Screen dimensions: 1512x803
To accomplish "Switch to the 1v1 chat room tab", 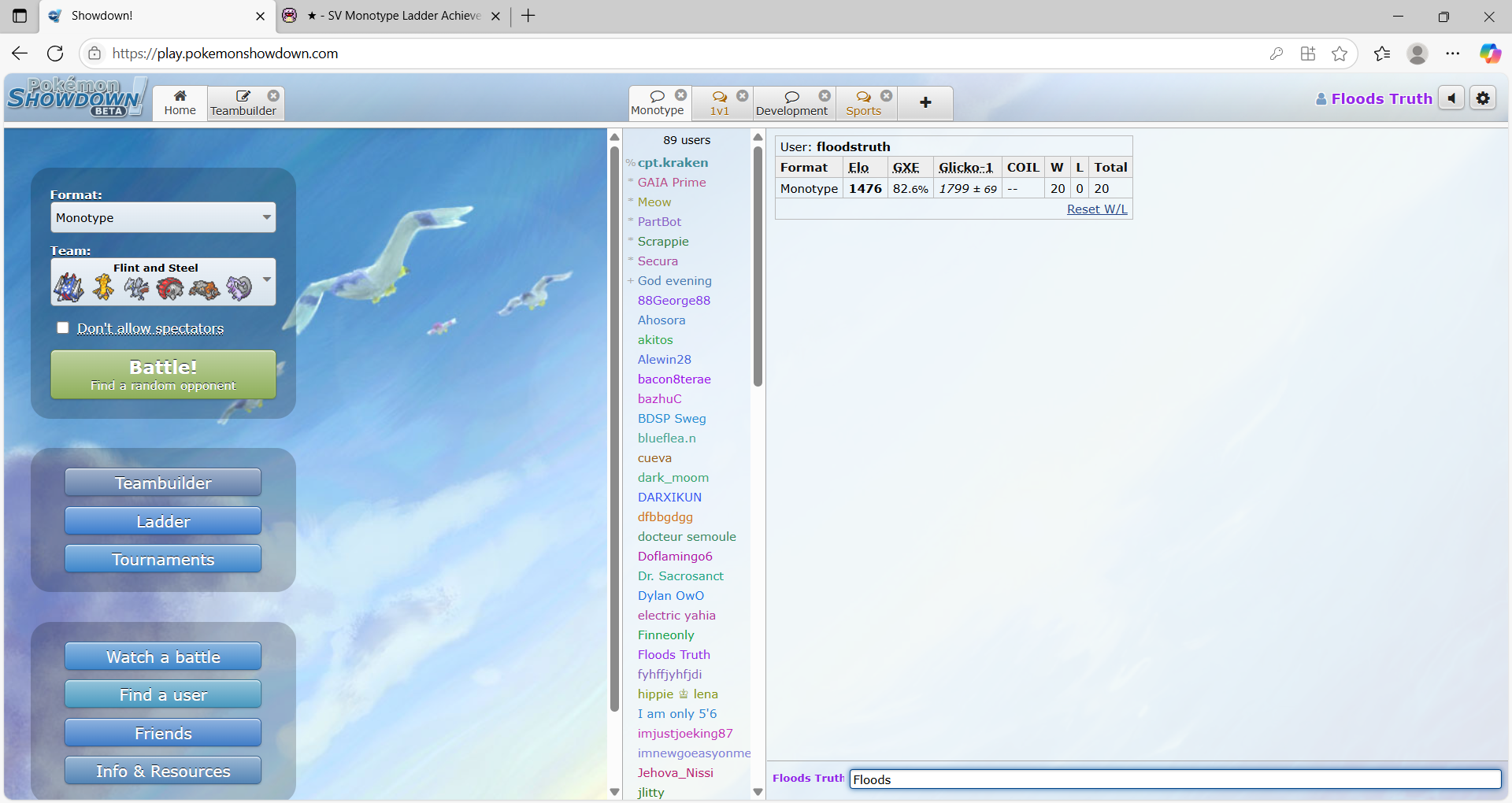I will click(x=720, y=103).
